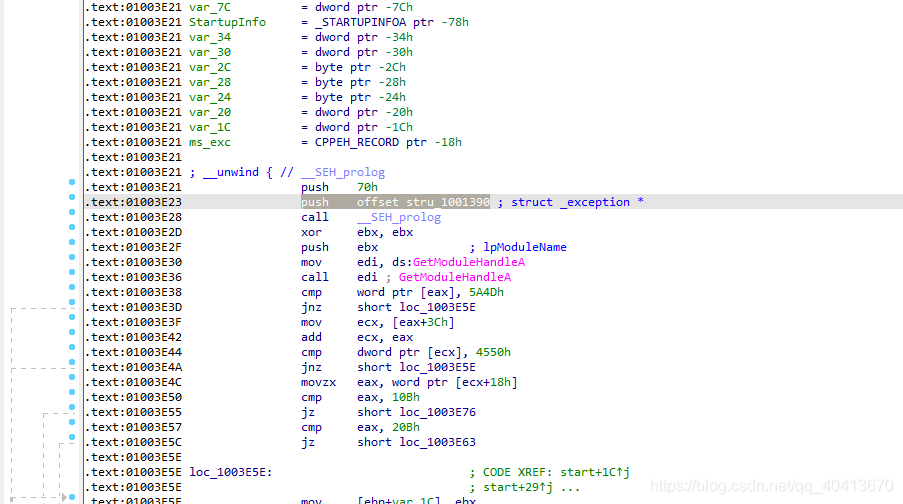Select var_20 variable definition
903x504 pixels.
(210, 112)
